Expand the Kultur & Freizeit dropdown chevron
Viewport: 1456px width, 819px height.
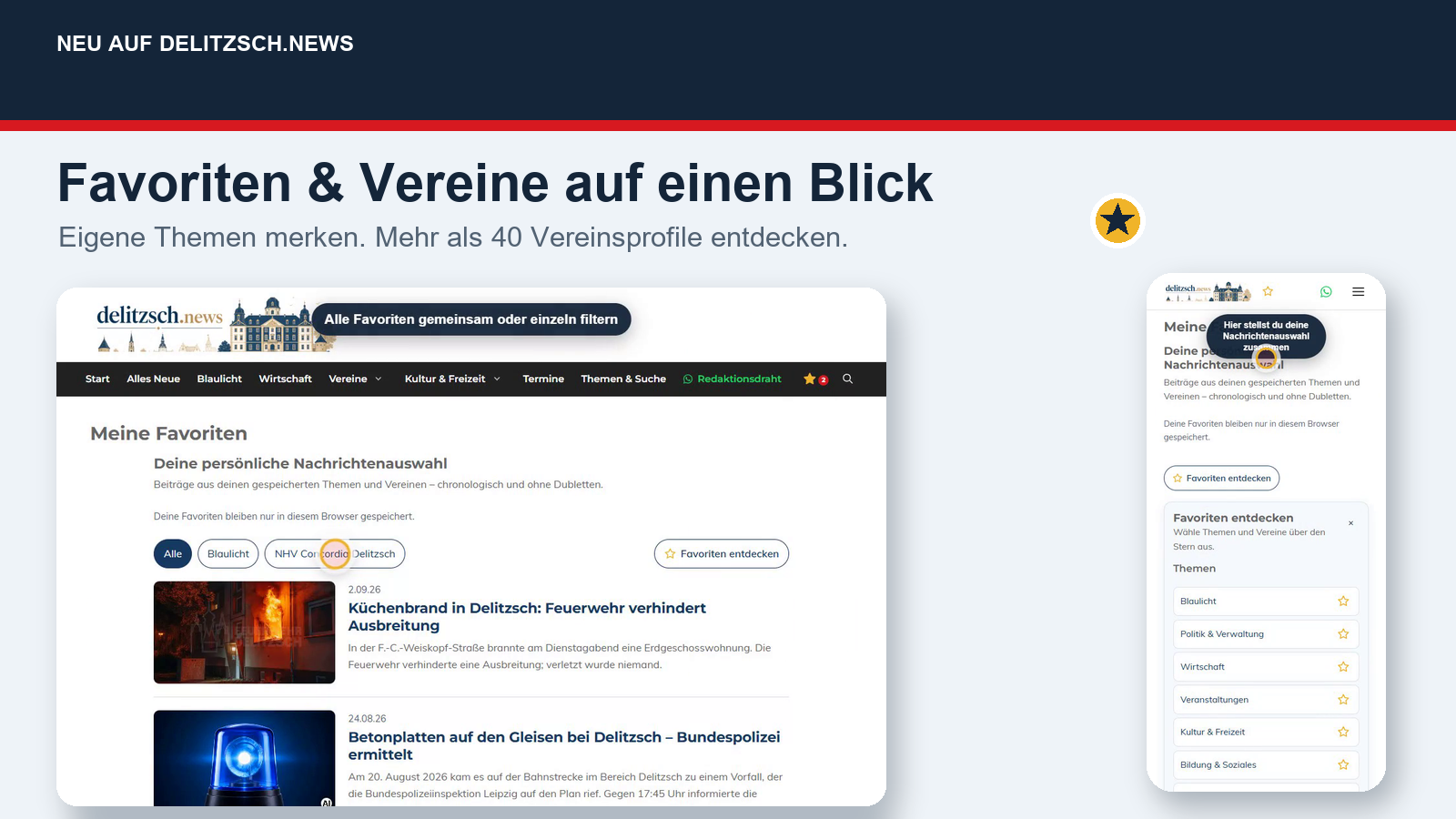(497, 379)
